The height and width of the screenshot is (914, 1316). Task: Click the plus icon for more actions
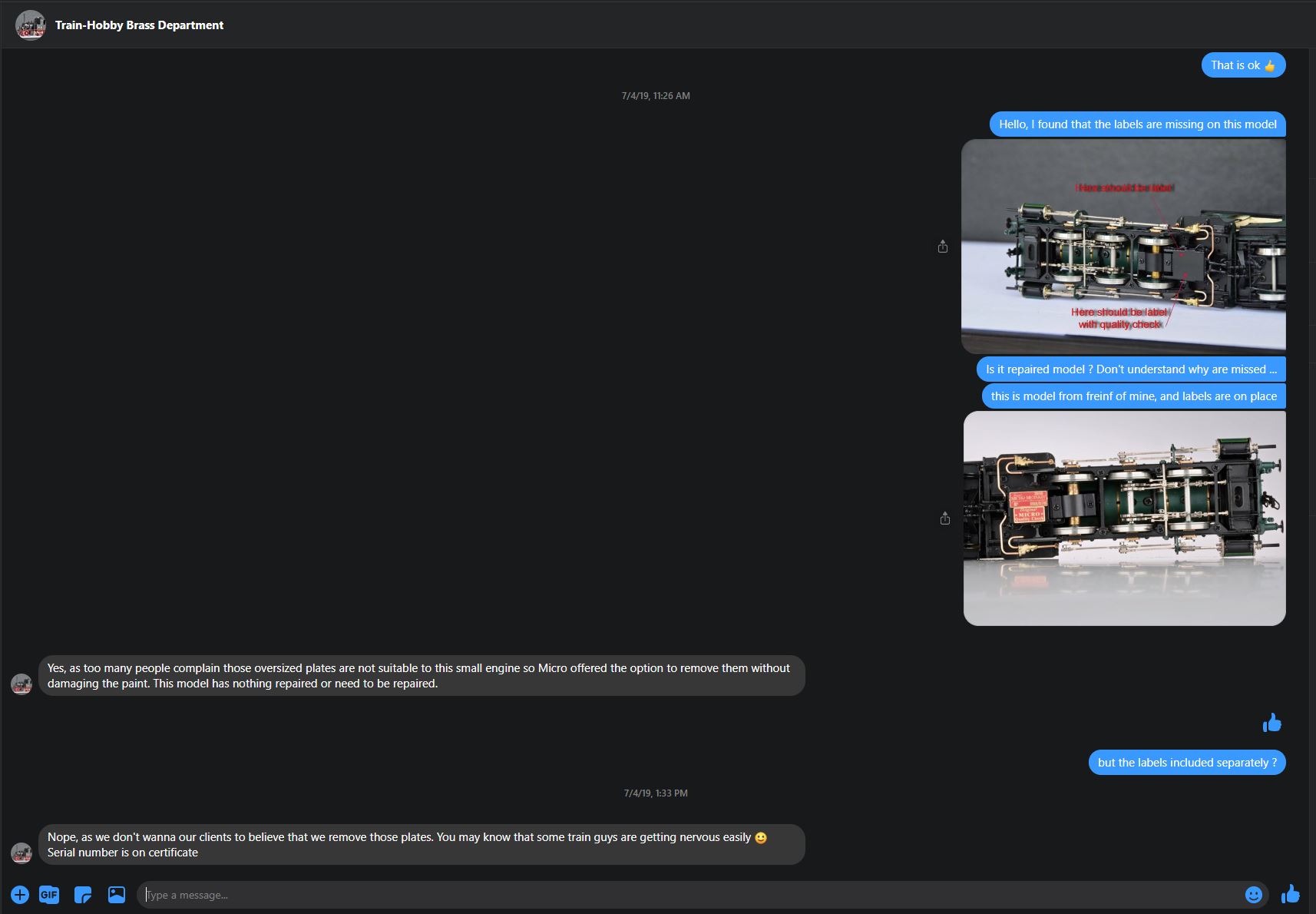20,895
